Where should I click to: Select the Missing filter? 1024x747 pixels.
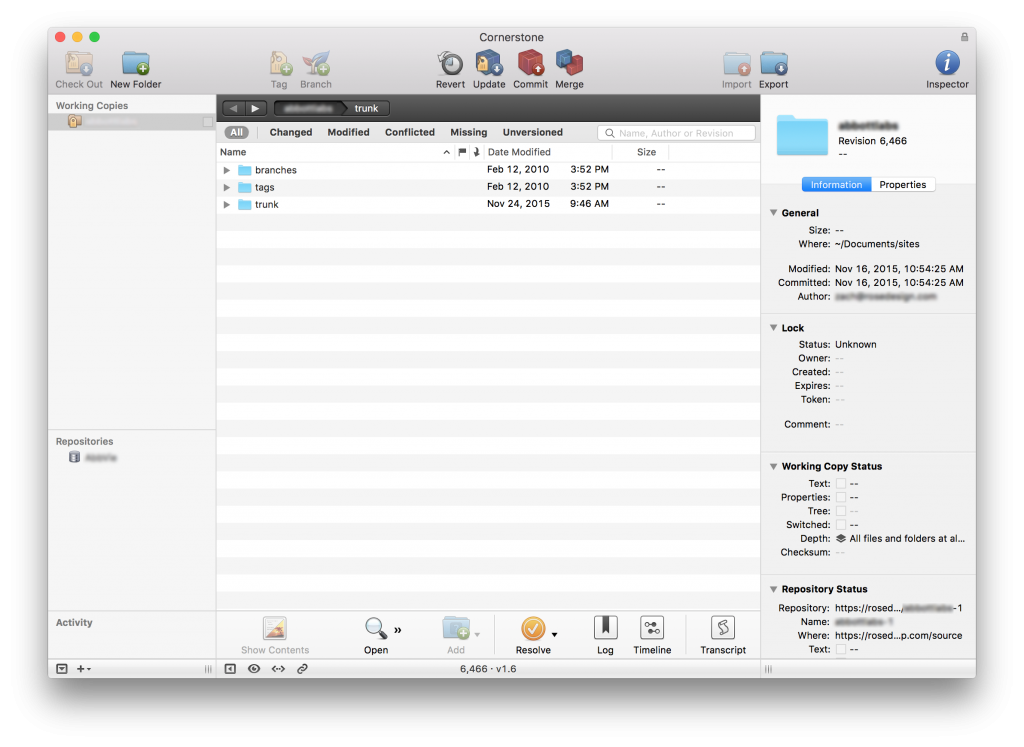point(468,133)
